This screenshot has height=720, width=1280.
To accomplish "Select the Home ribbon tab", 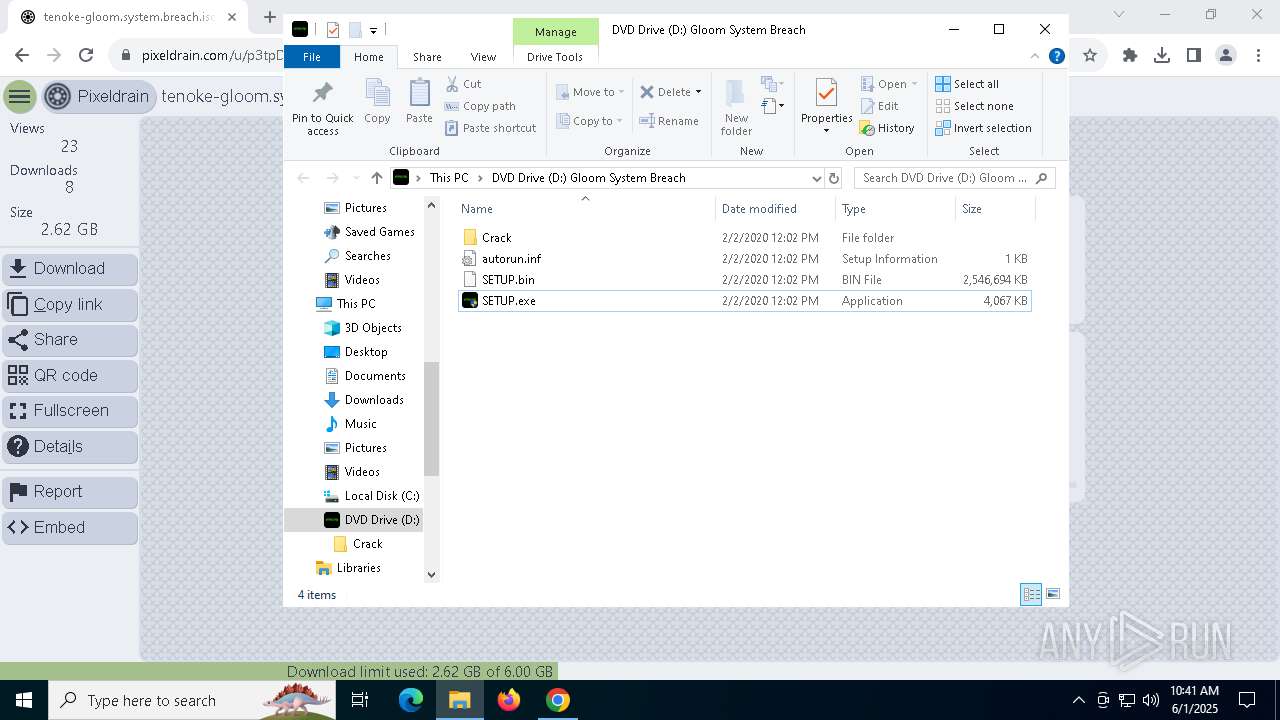I will click(x=368, y=57).
